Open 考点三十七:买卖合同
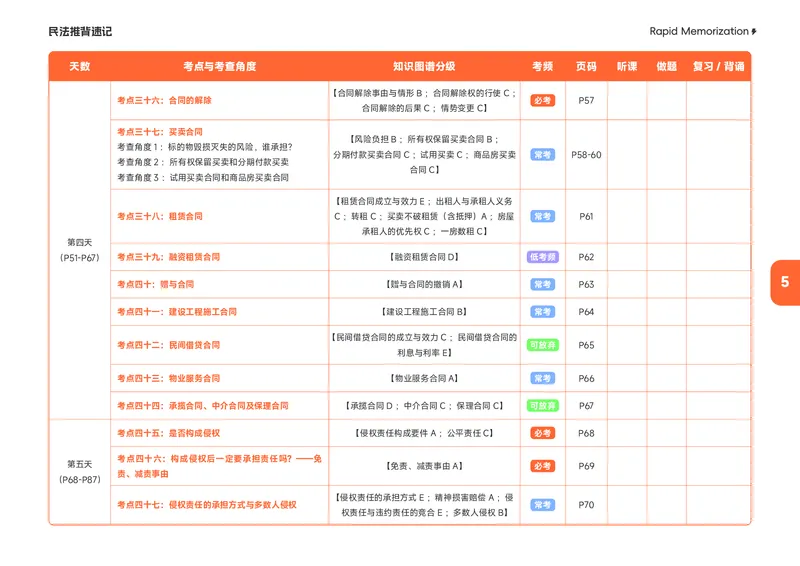This screenshot has height=566, width=800. coord(160,132)
